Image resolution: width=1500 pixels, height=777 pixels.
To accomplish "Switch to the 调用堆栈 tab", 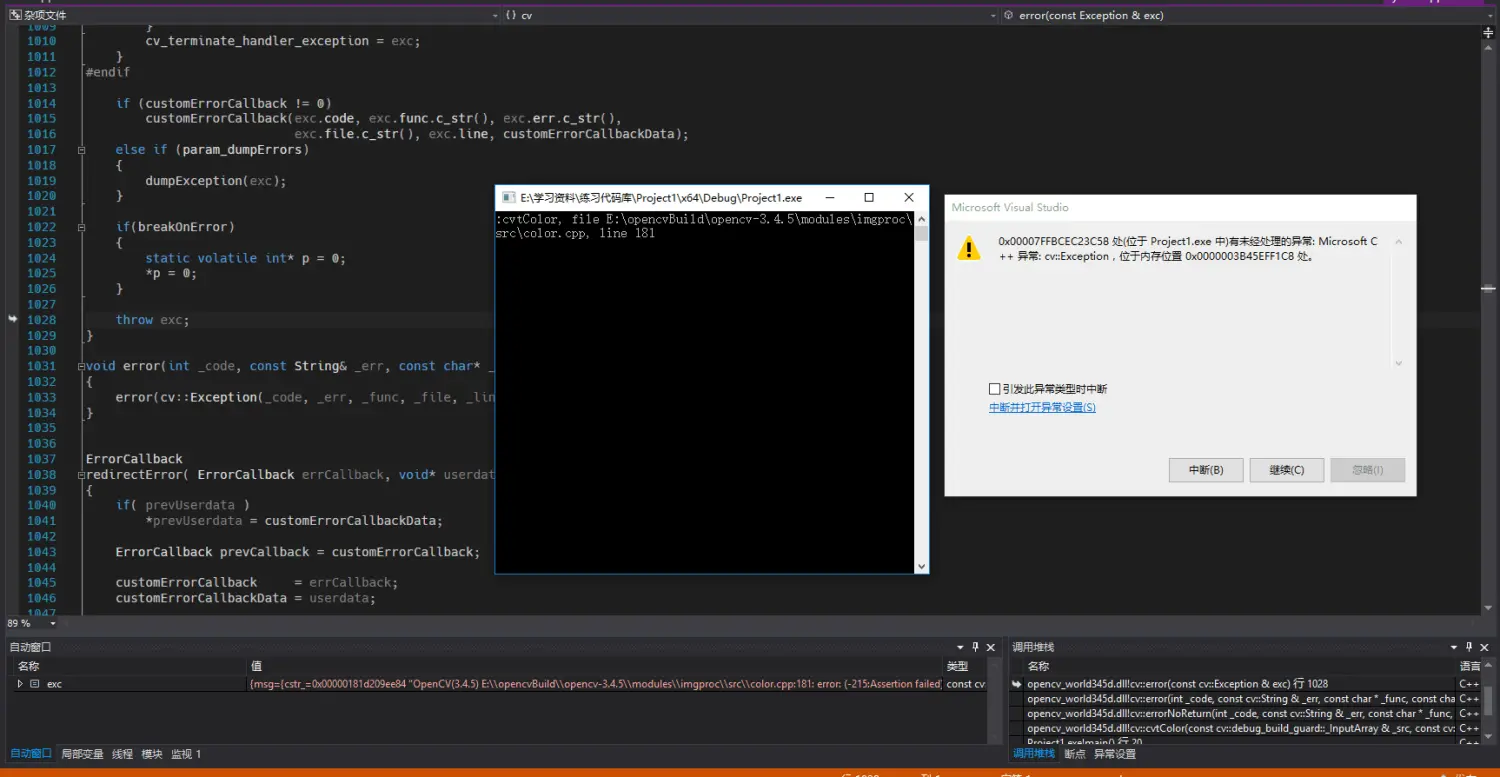I will tap(1035, 754).
